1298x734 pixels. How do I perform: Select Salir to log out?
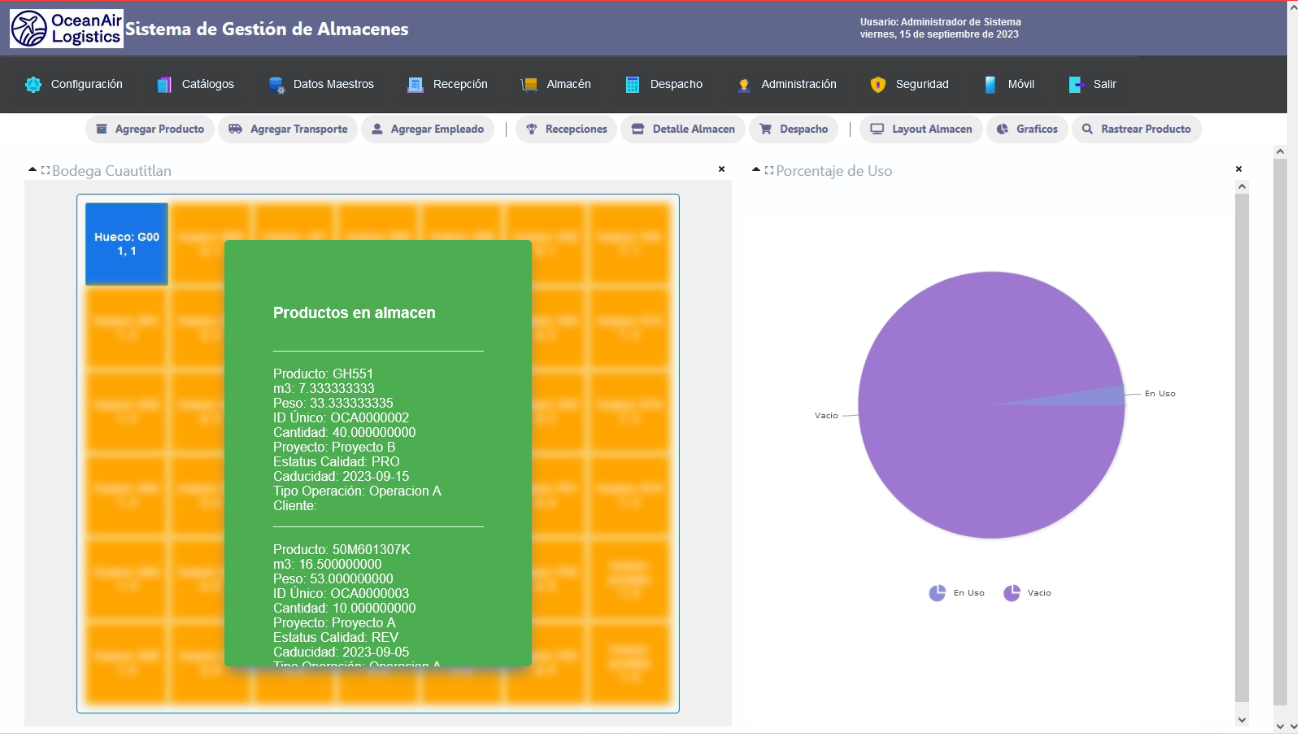tap(1092, 85)
